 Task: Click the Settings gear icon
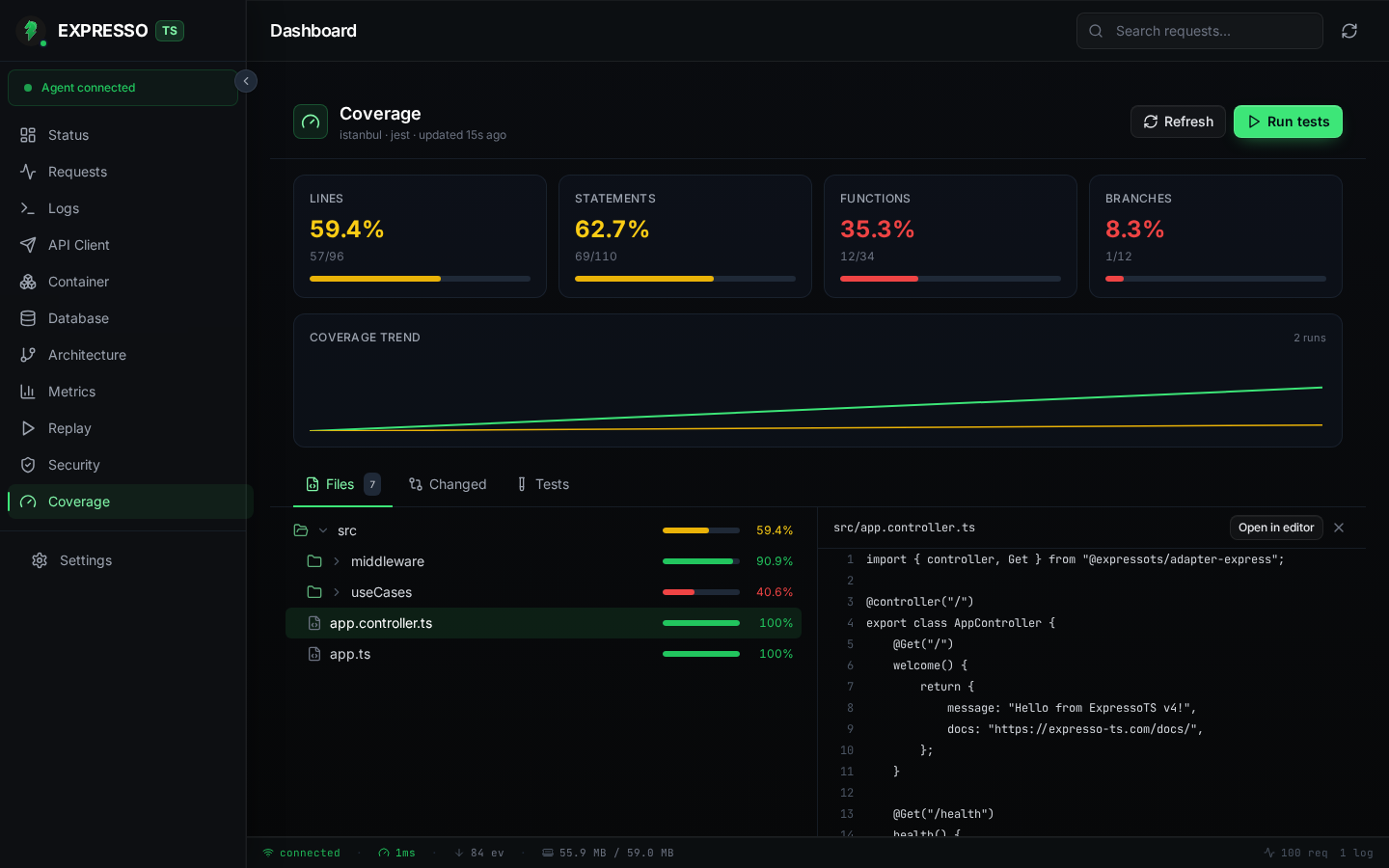(x=40, y=560)
